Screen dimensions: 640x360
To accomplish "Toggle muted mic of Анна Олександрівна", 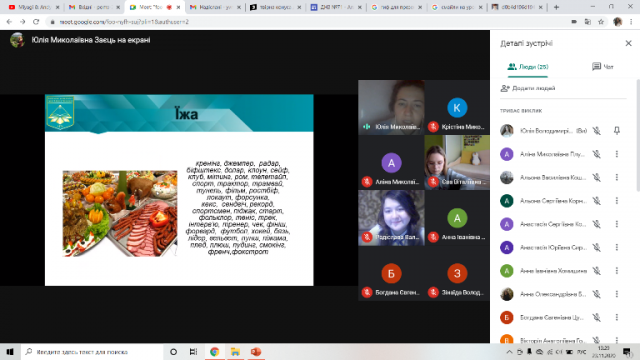I will click(x=596, y=294).
